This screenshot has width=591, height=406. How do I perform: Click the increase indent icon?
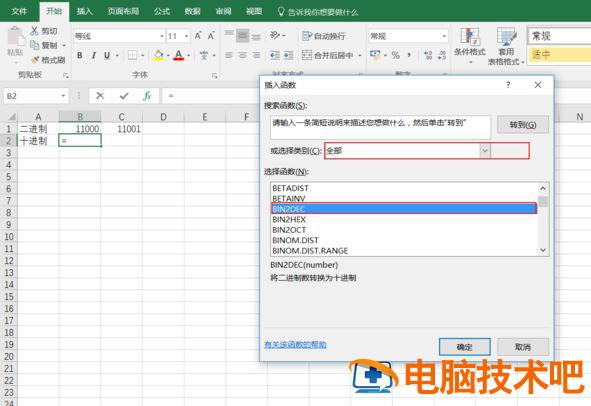(289, 55)
